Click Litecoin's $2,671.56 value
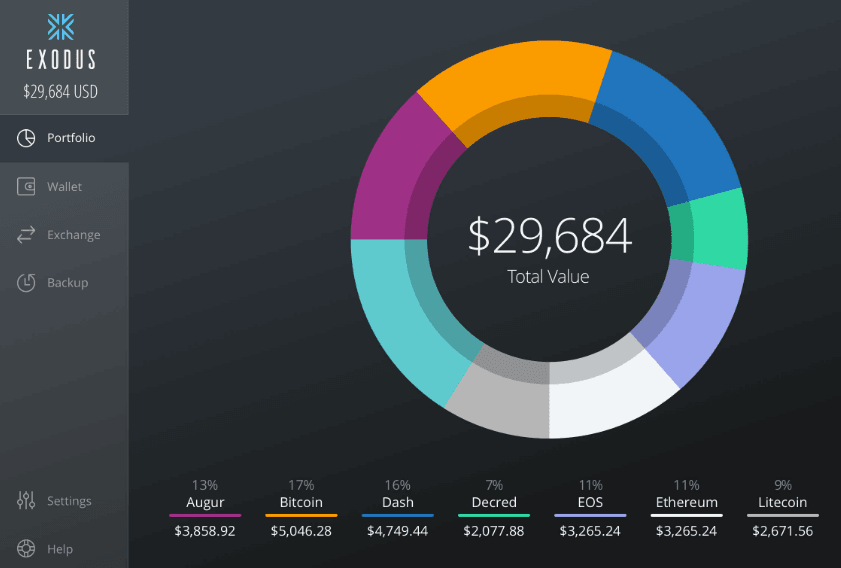 click(x=783, y=531)
